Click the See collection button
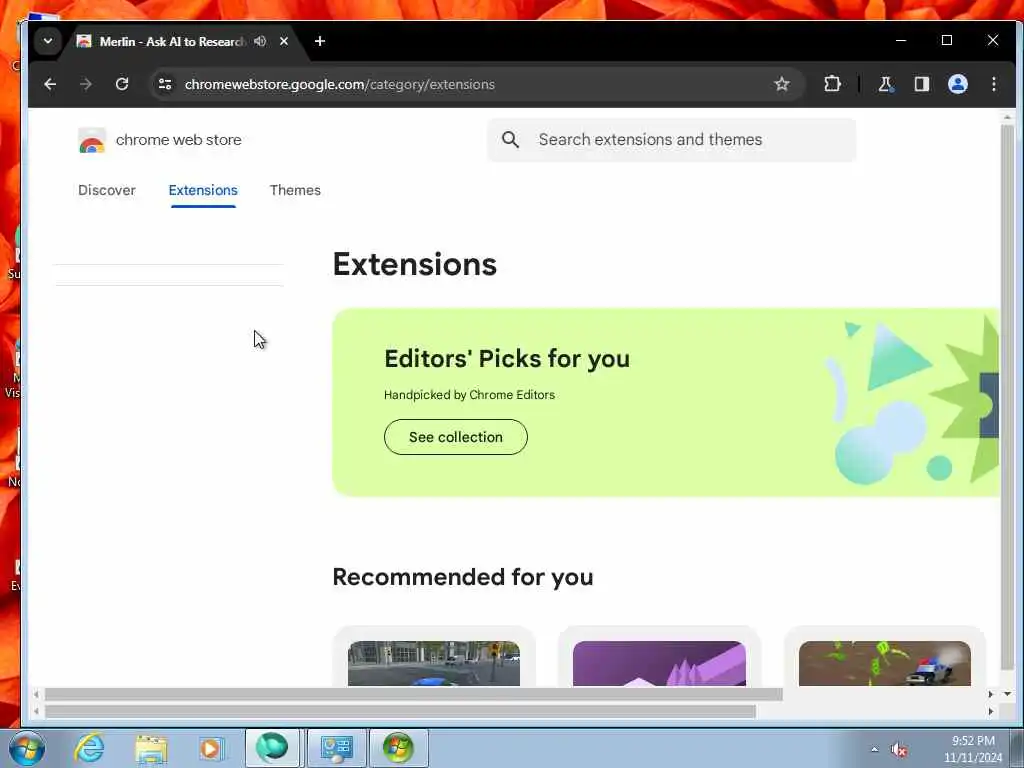The image size is (1024, 768). click(x=456, y=437)
